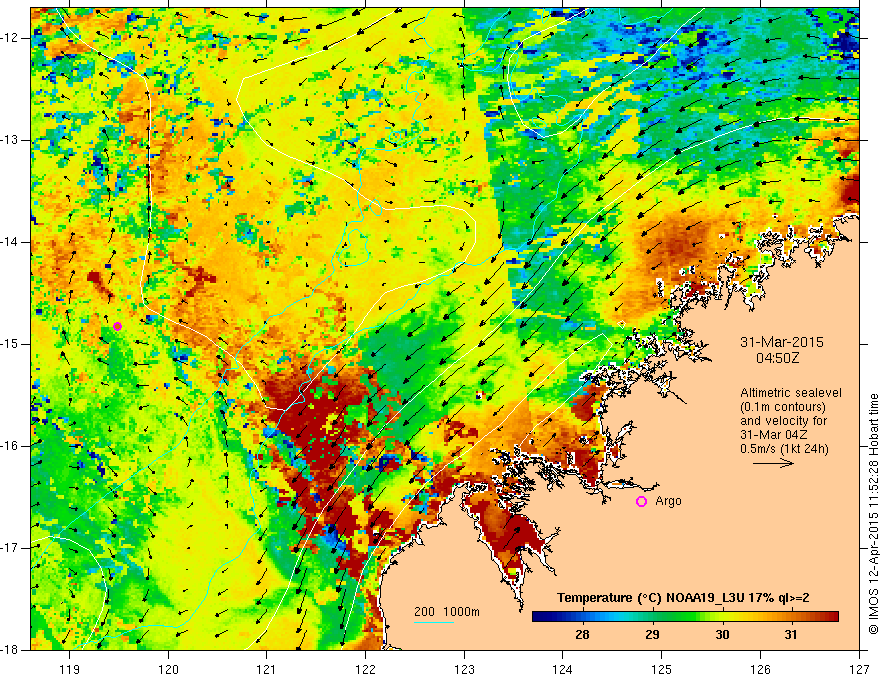Image resolution: width=880 pixels, height=680 pixels.
Task: Click the 30 colorbar tick label
Action: (722, 635)
